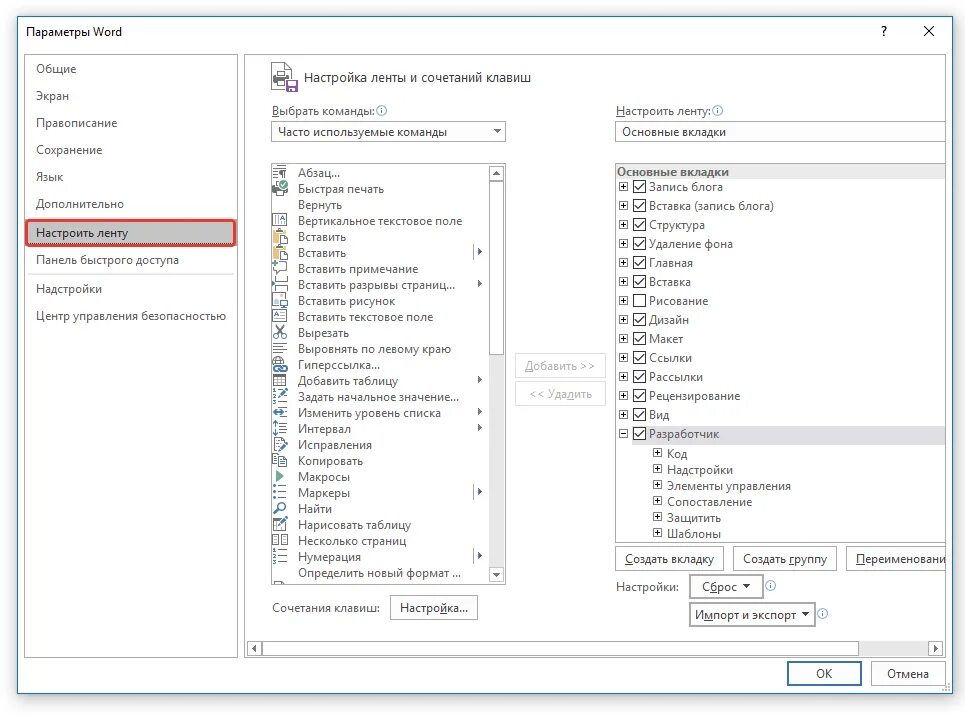
Task: Uncheck the Рецензирование checkbox
Action: 639,396
